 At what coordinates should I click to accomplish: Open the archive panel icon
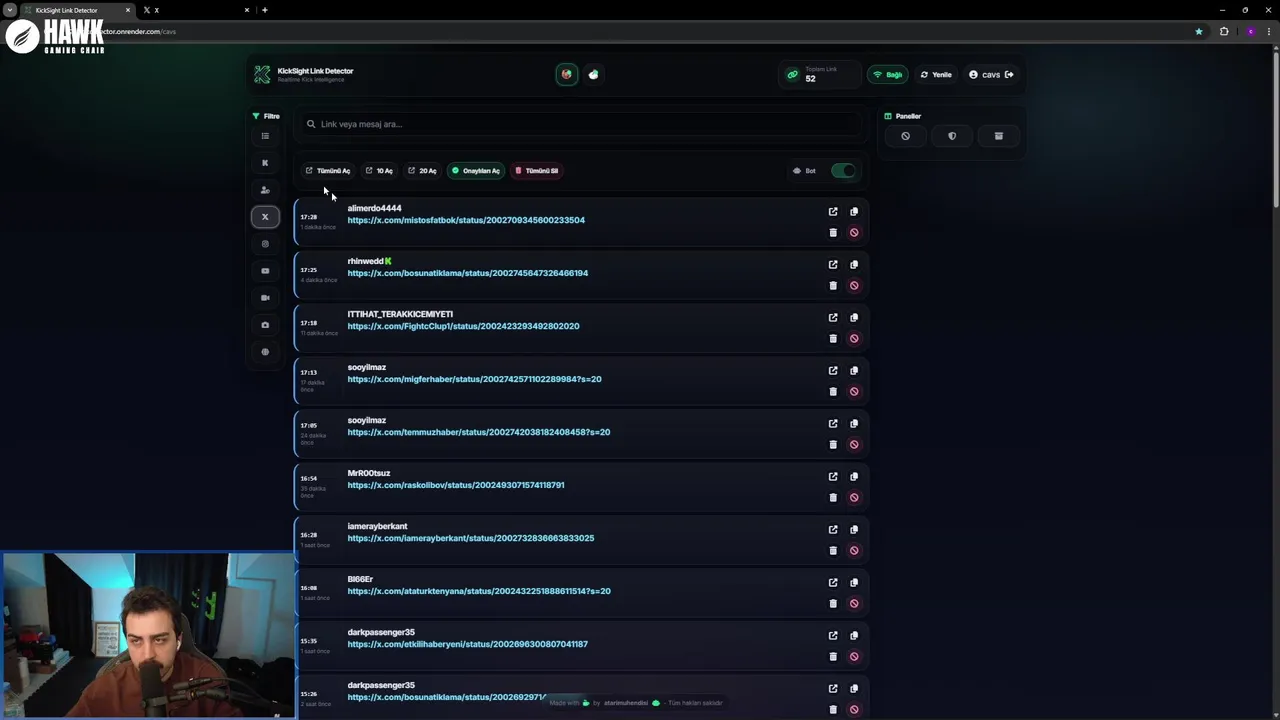[x=998, y=136]
